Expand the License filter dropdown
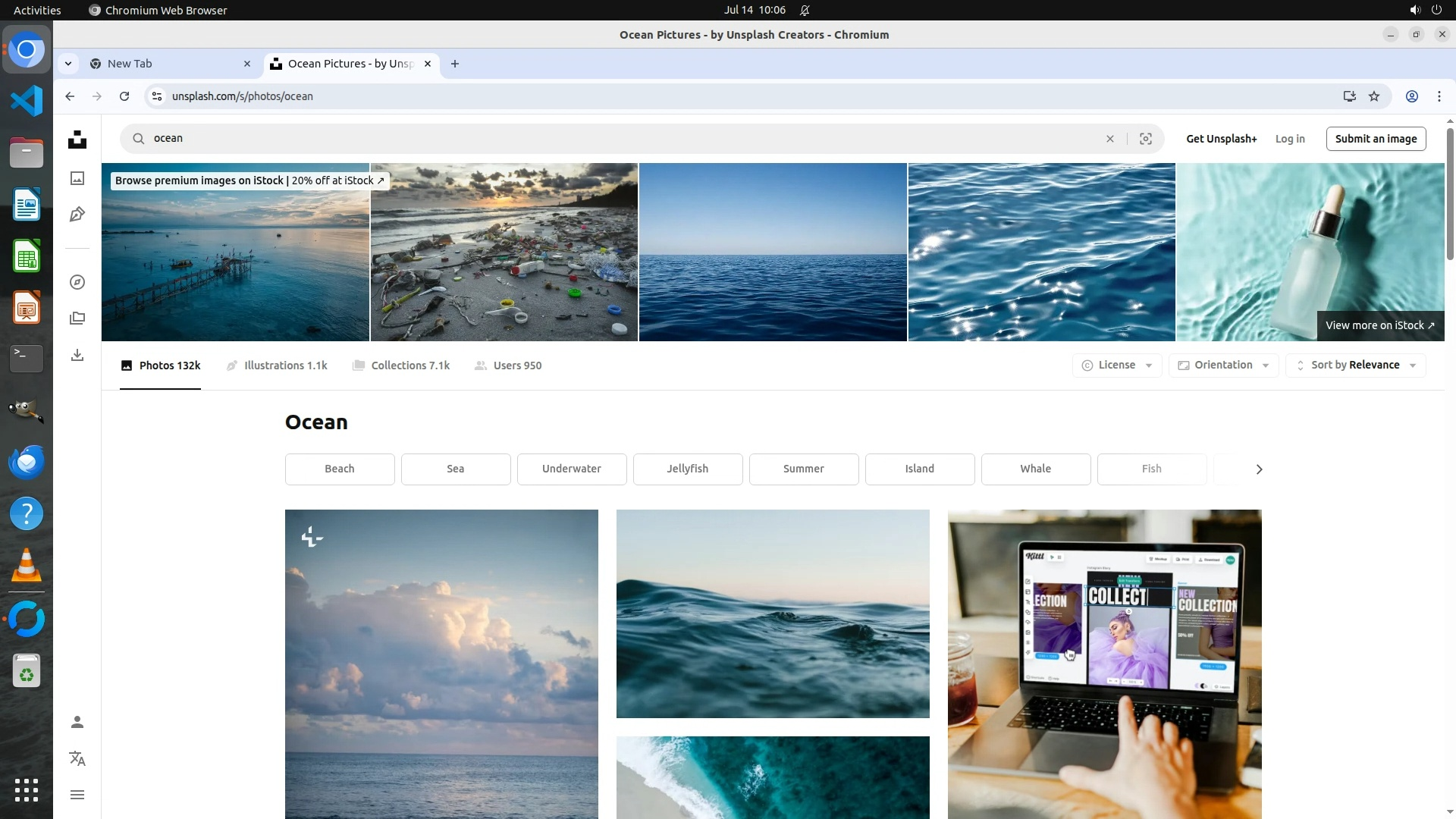 tap(1116, 366)
